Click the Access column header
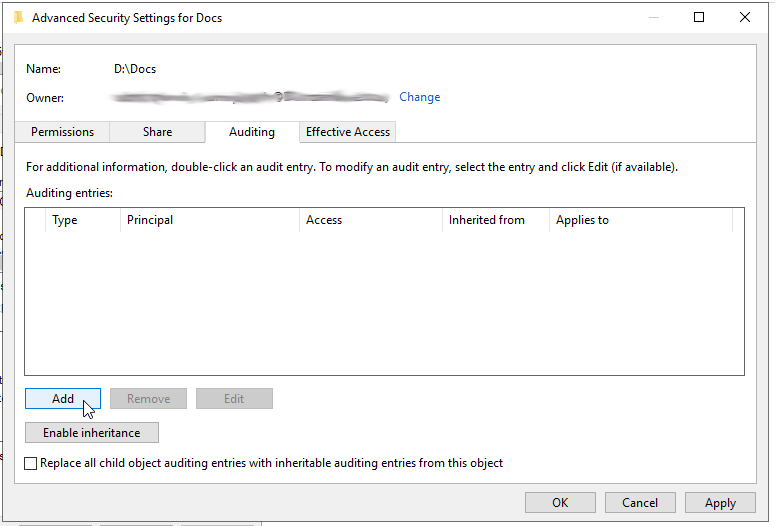The height and width of the screenshot is (526, 775). point(371,220)
